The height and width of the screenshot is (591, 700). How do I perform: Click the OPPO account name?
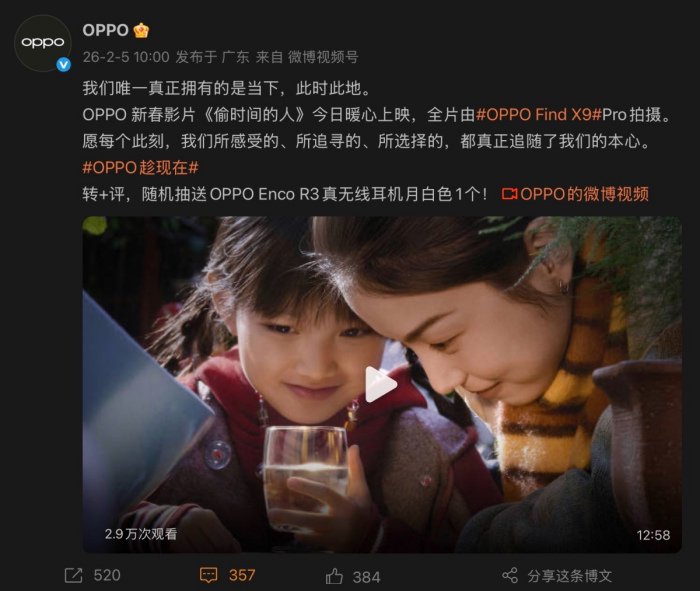[x=106, y=30]
